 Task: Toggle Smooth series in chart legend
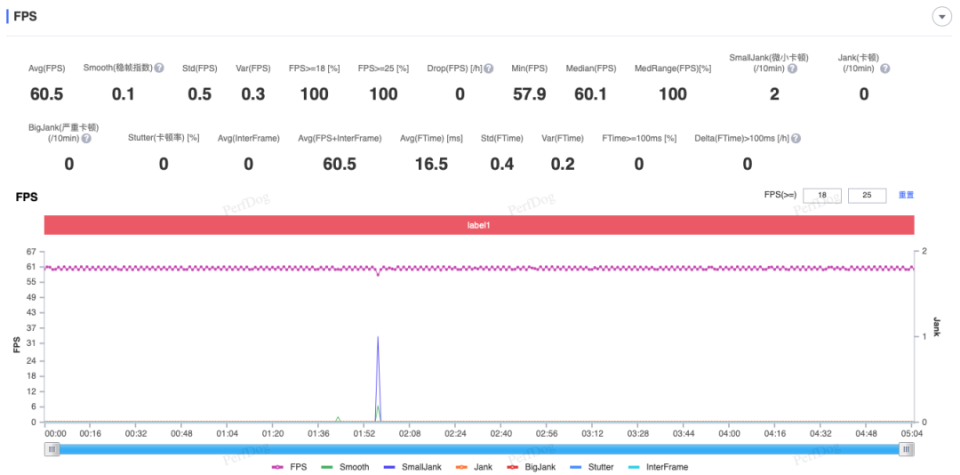pyautogui.click(x=345, y=467)
